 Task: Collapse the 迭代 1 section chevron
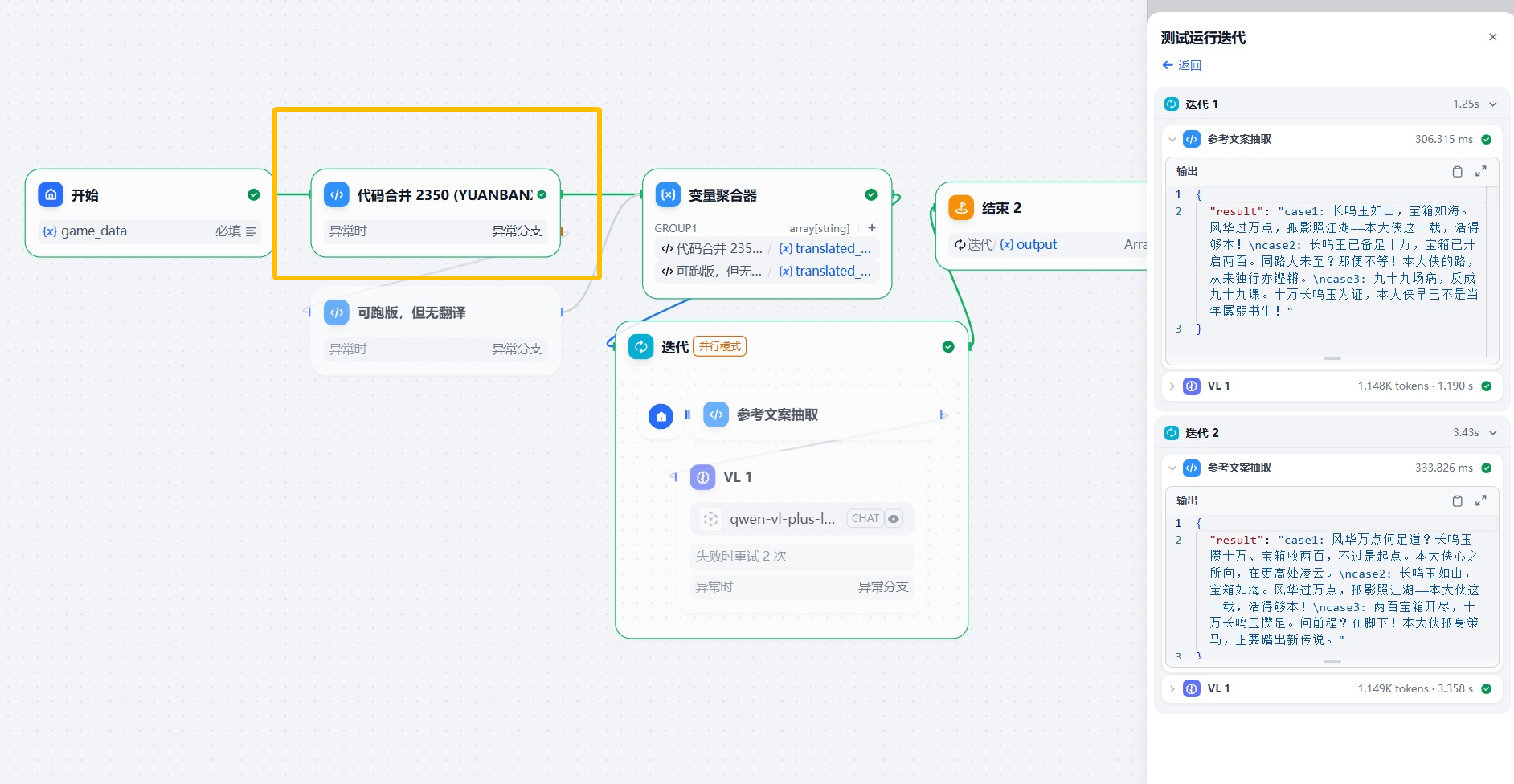point(1493,104)
